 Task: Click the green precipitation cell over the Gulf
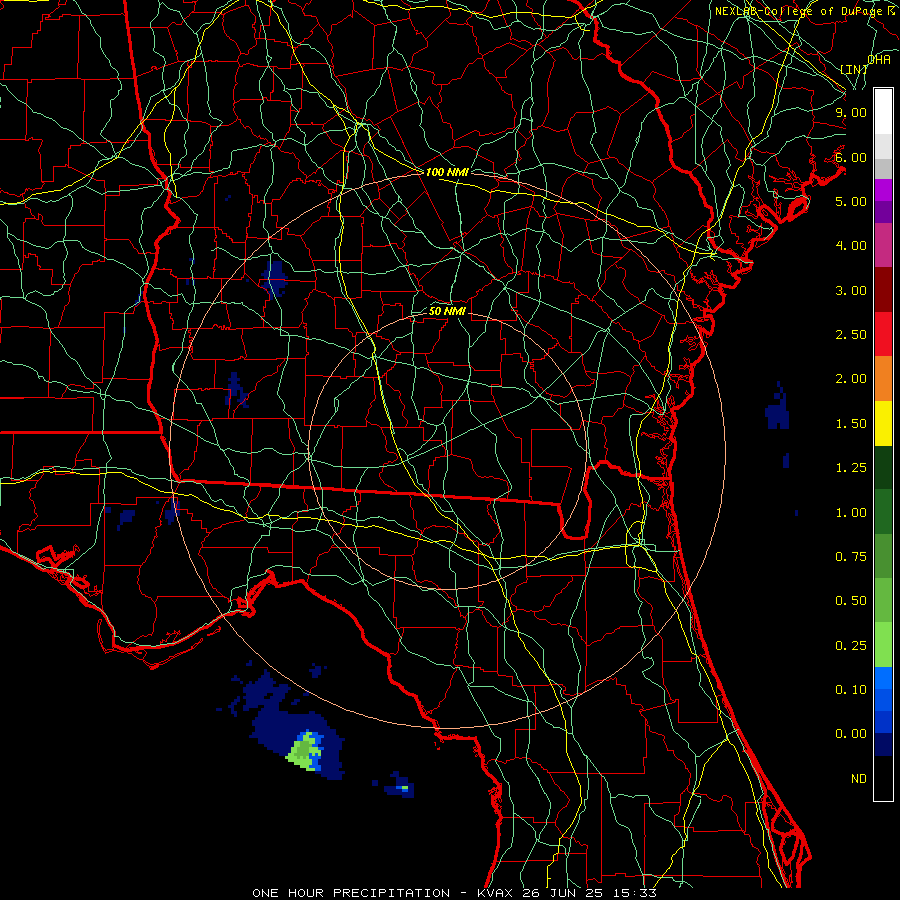click(x=304, y=751)
